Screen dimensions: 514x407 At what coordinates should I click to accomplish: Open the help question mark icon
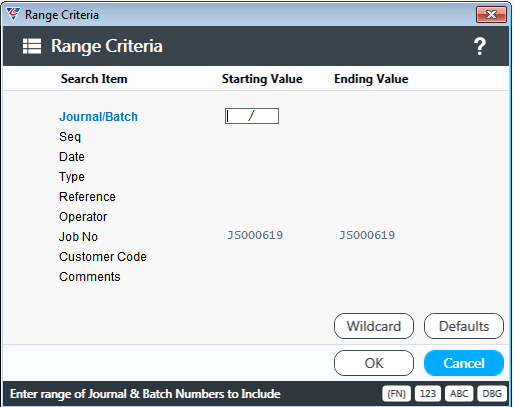(x=480, y=46)
